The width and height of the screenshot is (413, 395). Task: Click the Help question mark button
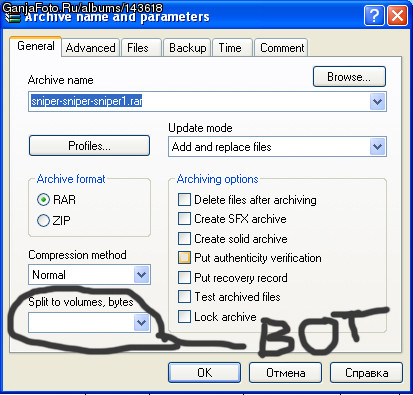[x=374, y=16]
